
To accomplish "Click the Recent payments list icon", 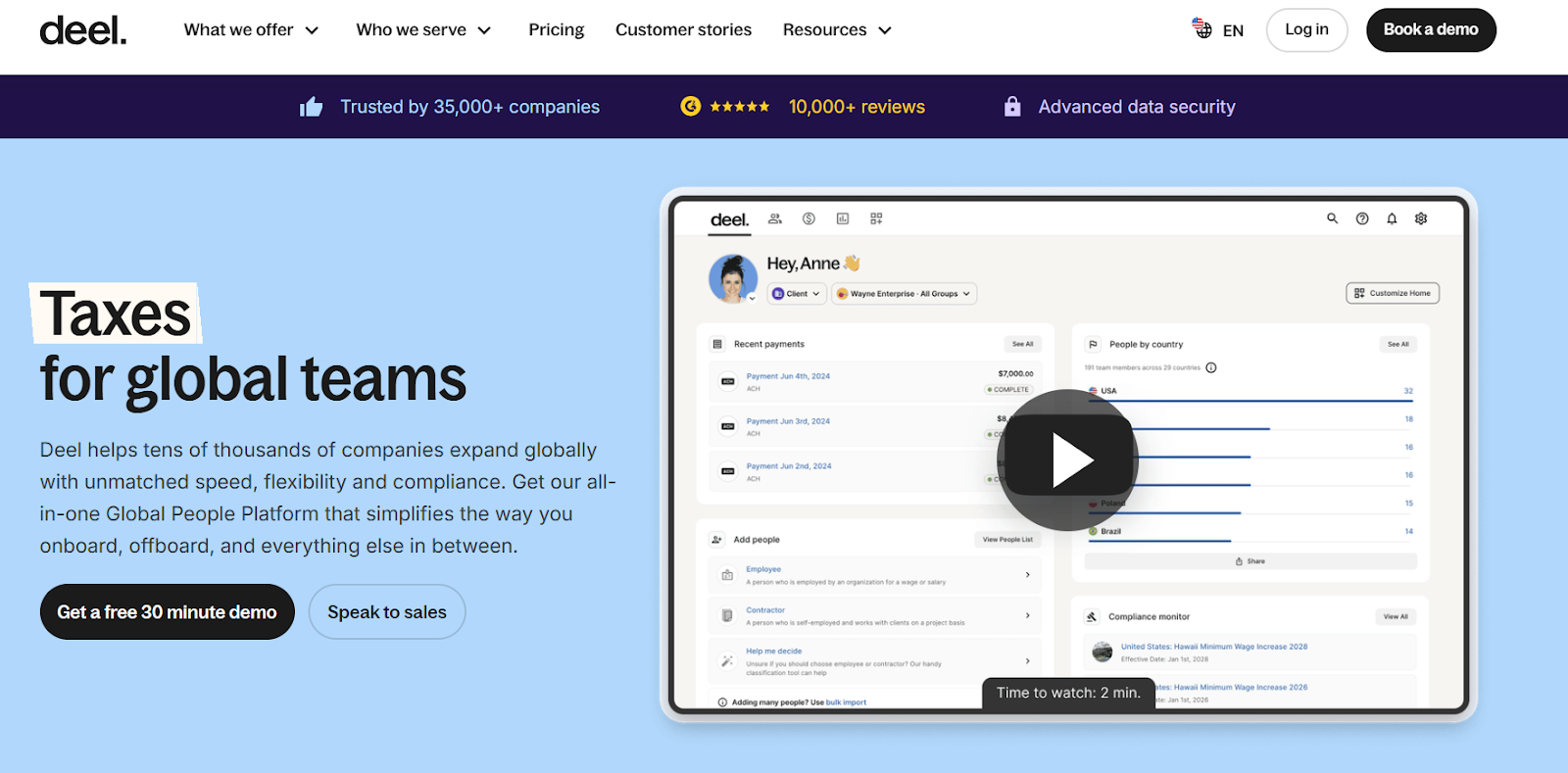I will tap(717, 344).
